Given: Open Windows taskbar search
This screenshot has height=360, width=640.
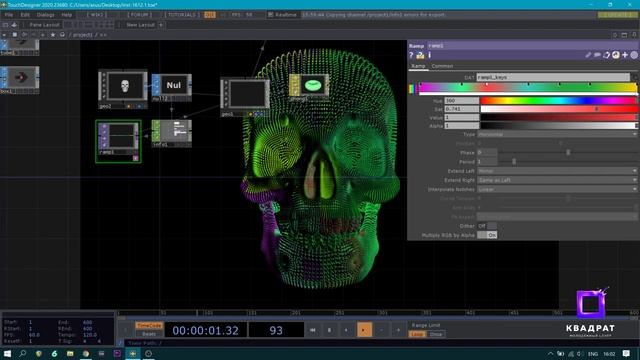Looking at the screenshot, I should (23, 353).
